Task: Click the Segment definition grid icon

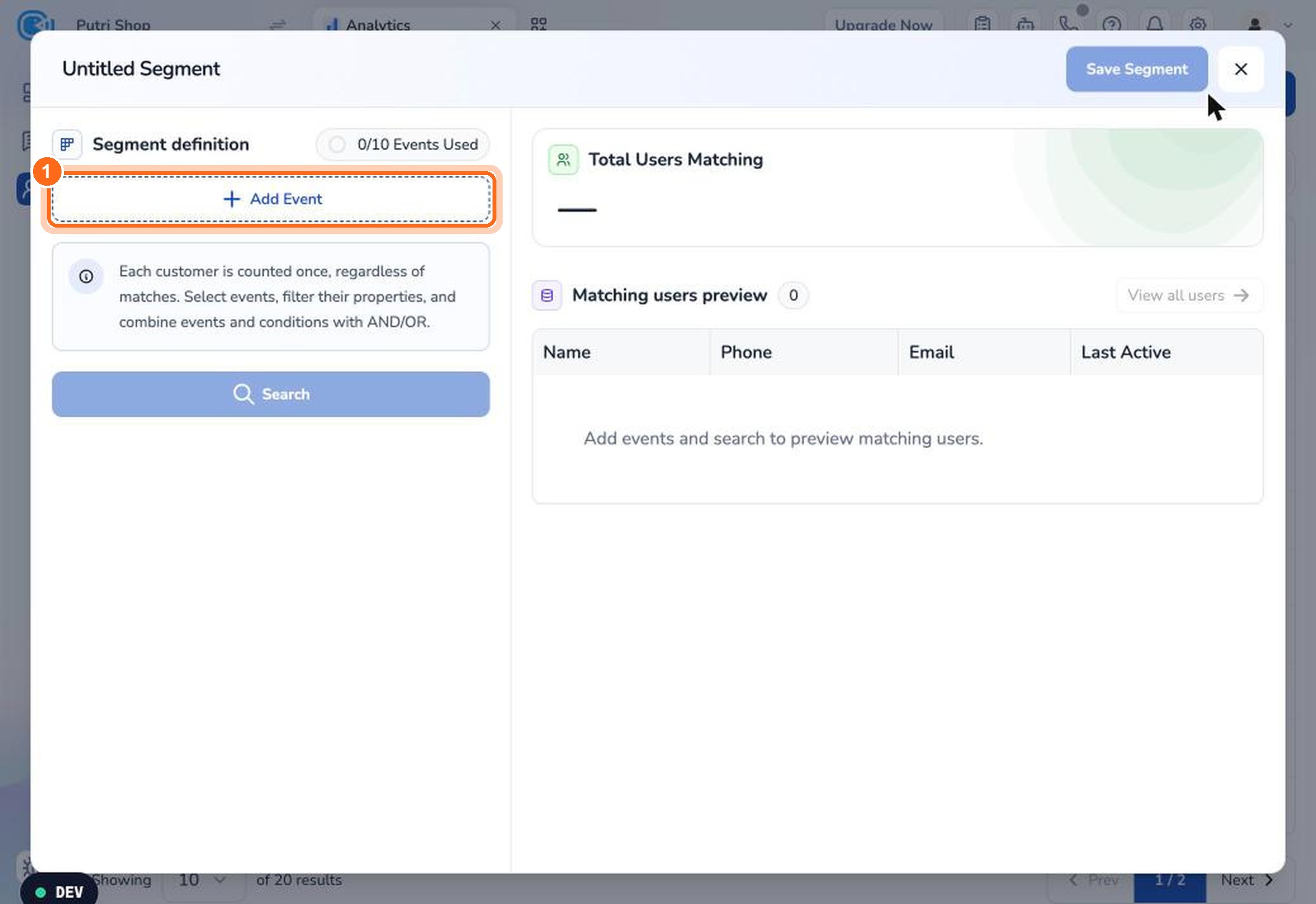Action: point(67,145)
